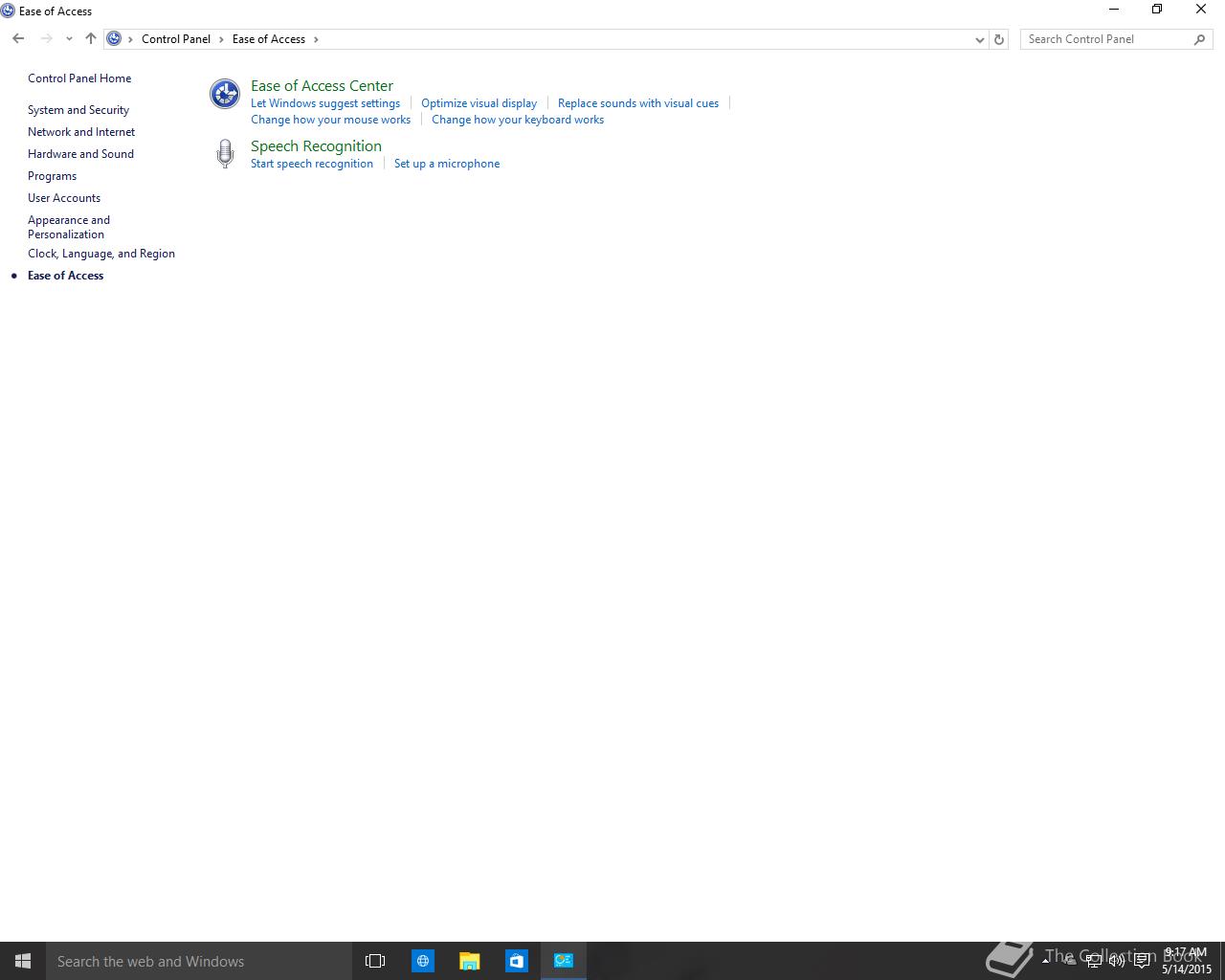The image size is (1225, 980).
Task: Open Appearance and Personalization category
Action: [x=69, y=227]
